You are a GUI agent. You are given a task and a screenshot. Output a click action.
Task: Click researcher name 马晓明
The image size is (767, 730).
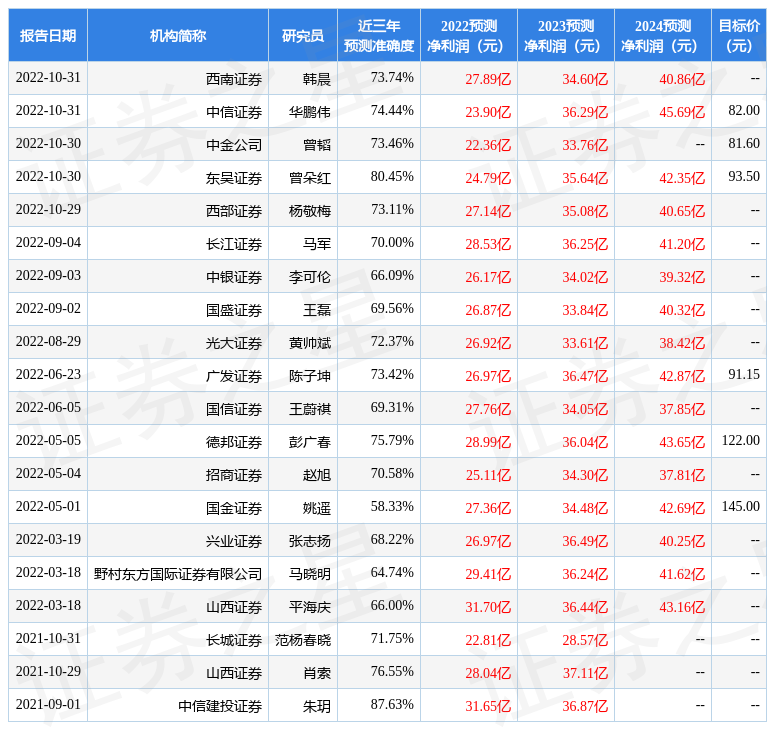310,574
